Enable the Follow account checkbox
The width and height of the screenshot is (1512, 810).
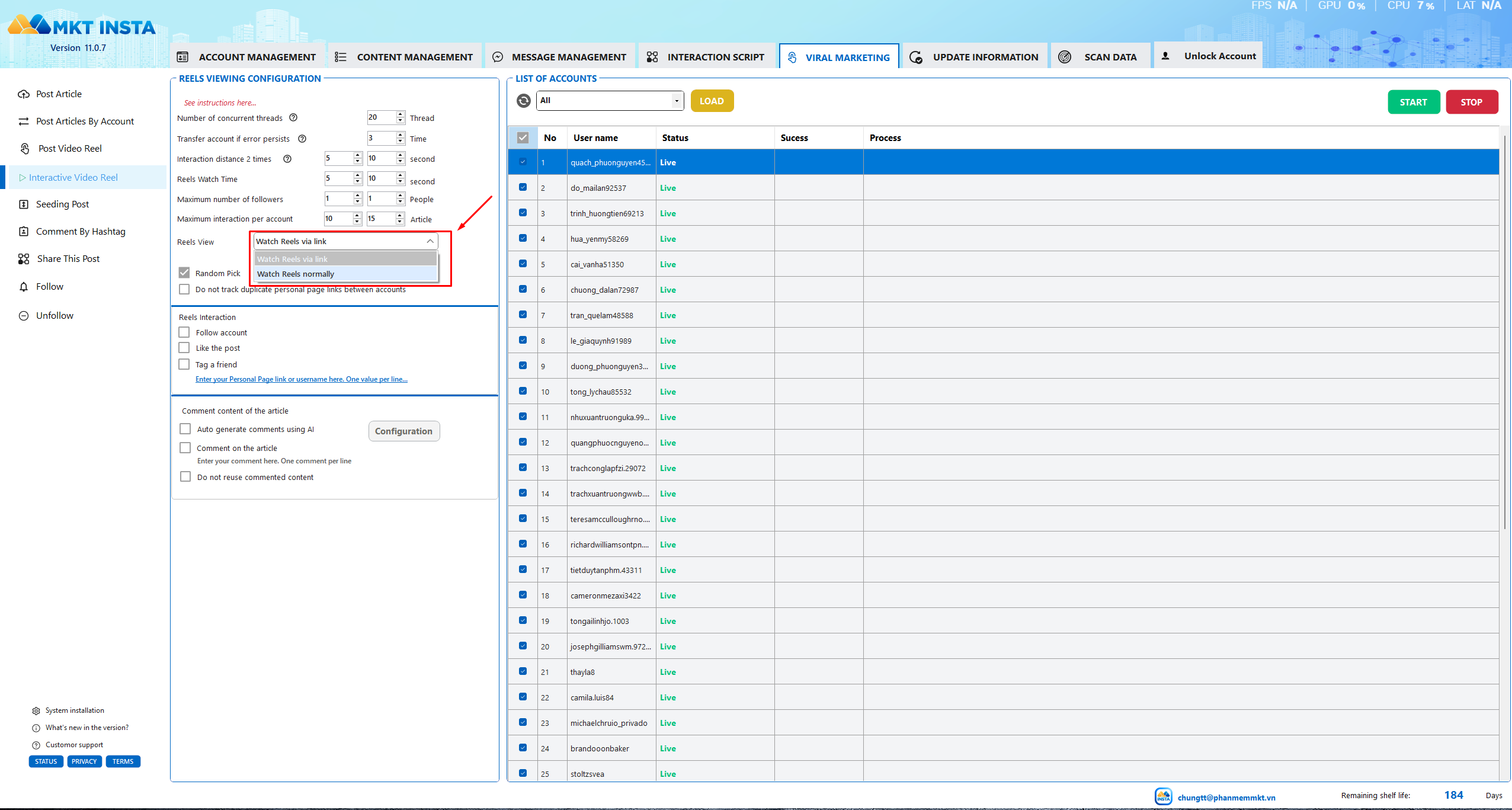(184, 332)
